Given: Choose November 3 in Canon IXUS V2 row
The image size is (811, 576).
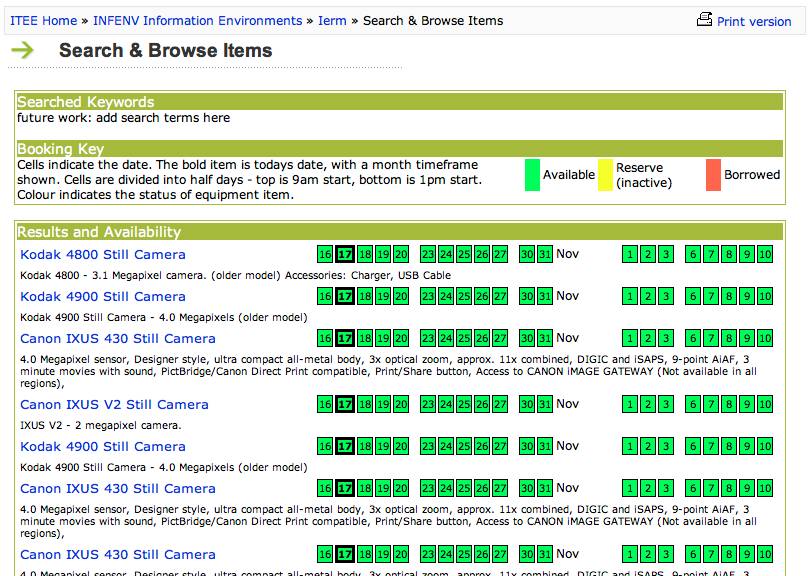Looking at the screenshot, I should (x=666, y=404).
